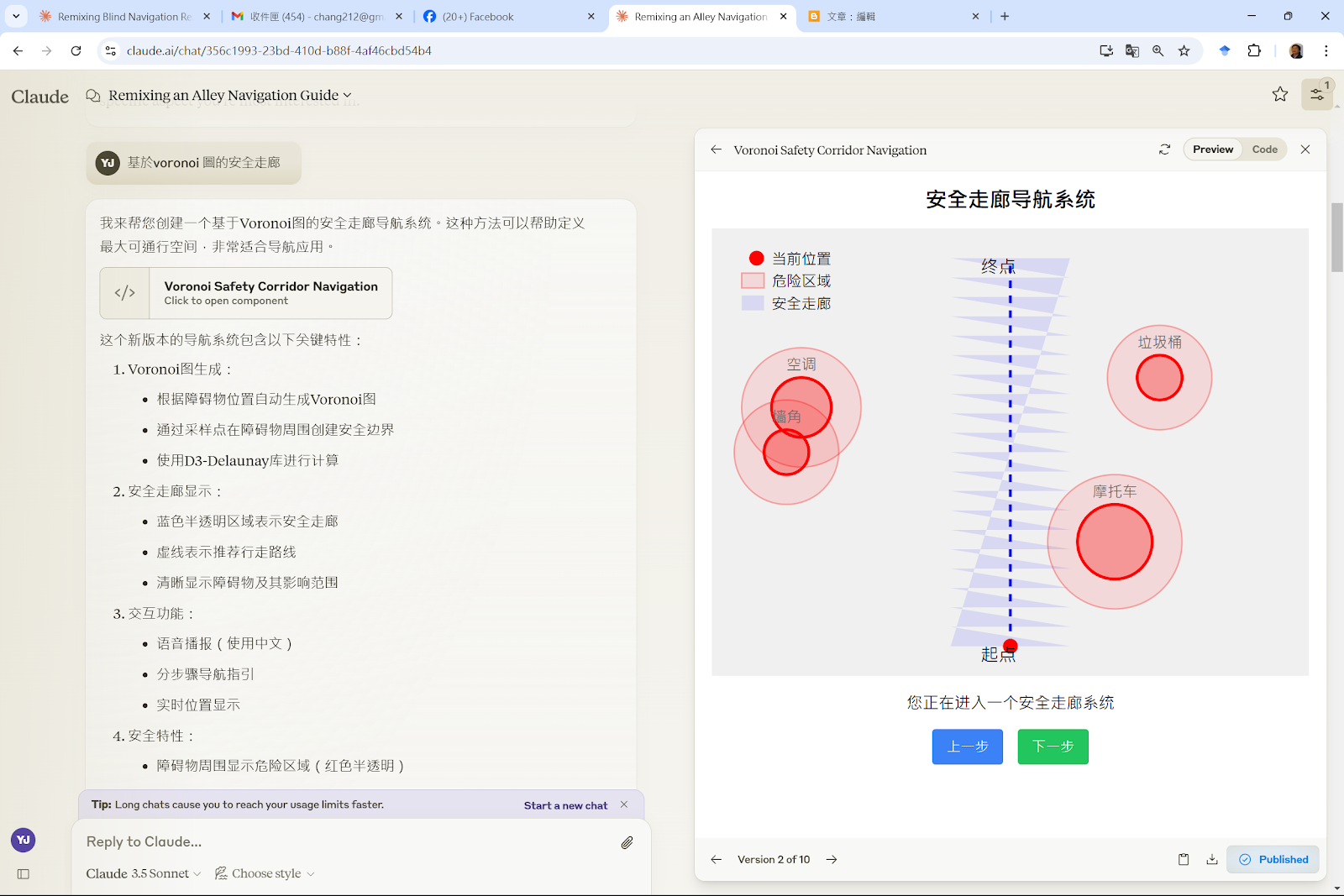Refresh the artifact preview

point(1164,149)
